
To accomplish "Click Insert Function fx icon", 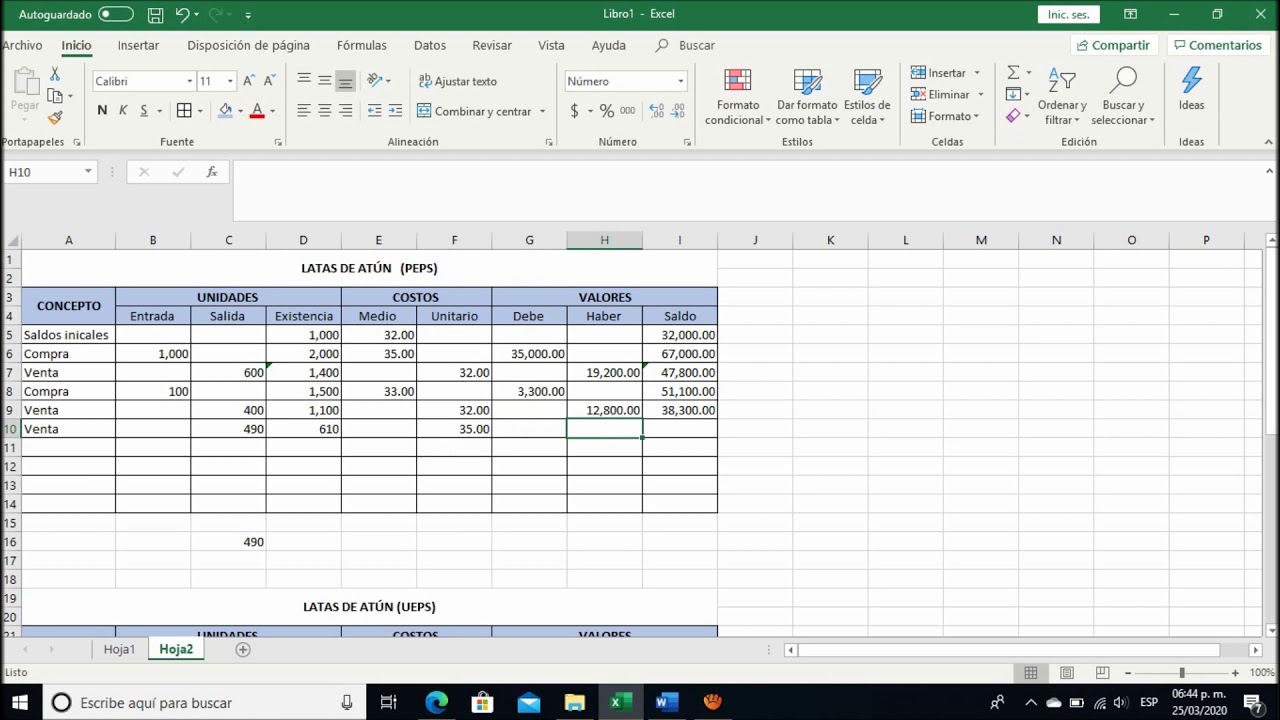I will point(212,172).
